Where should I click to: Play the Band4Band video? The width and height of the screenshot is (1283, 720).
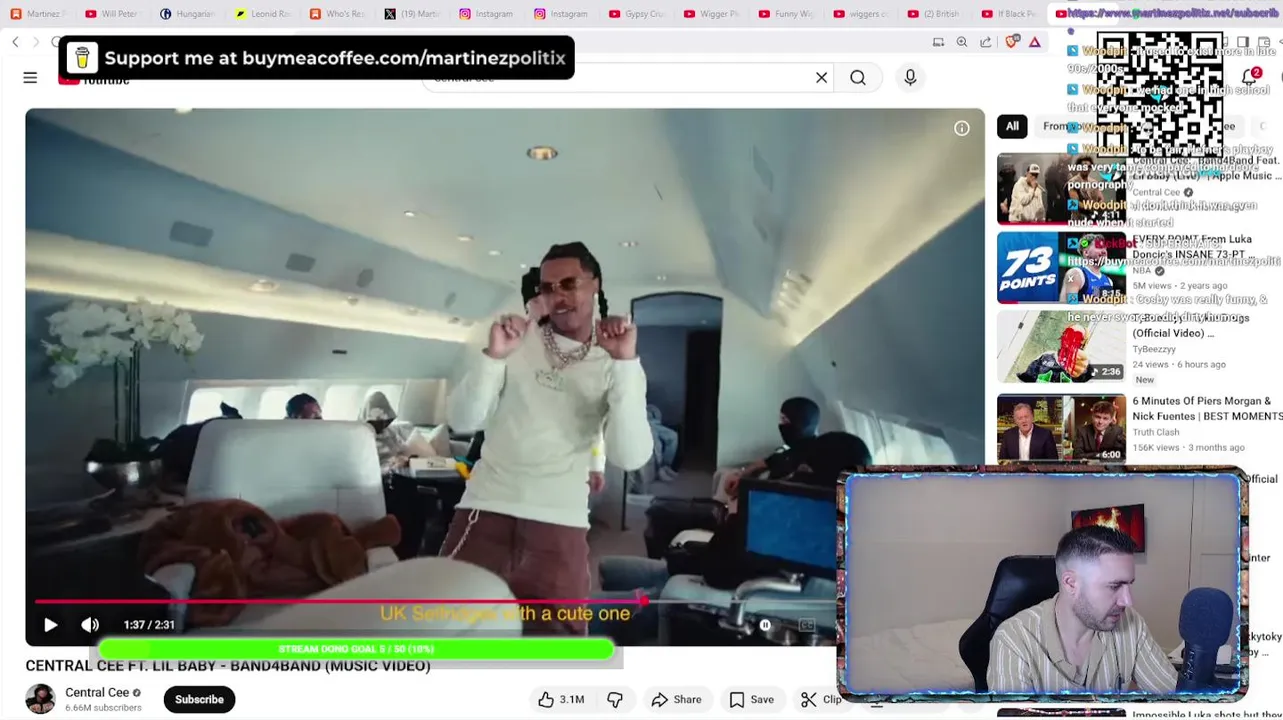coord(50,625)
